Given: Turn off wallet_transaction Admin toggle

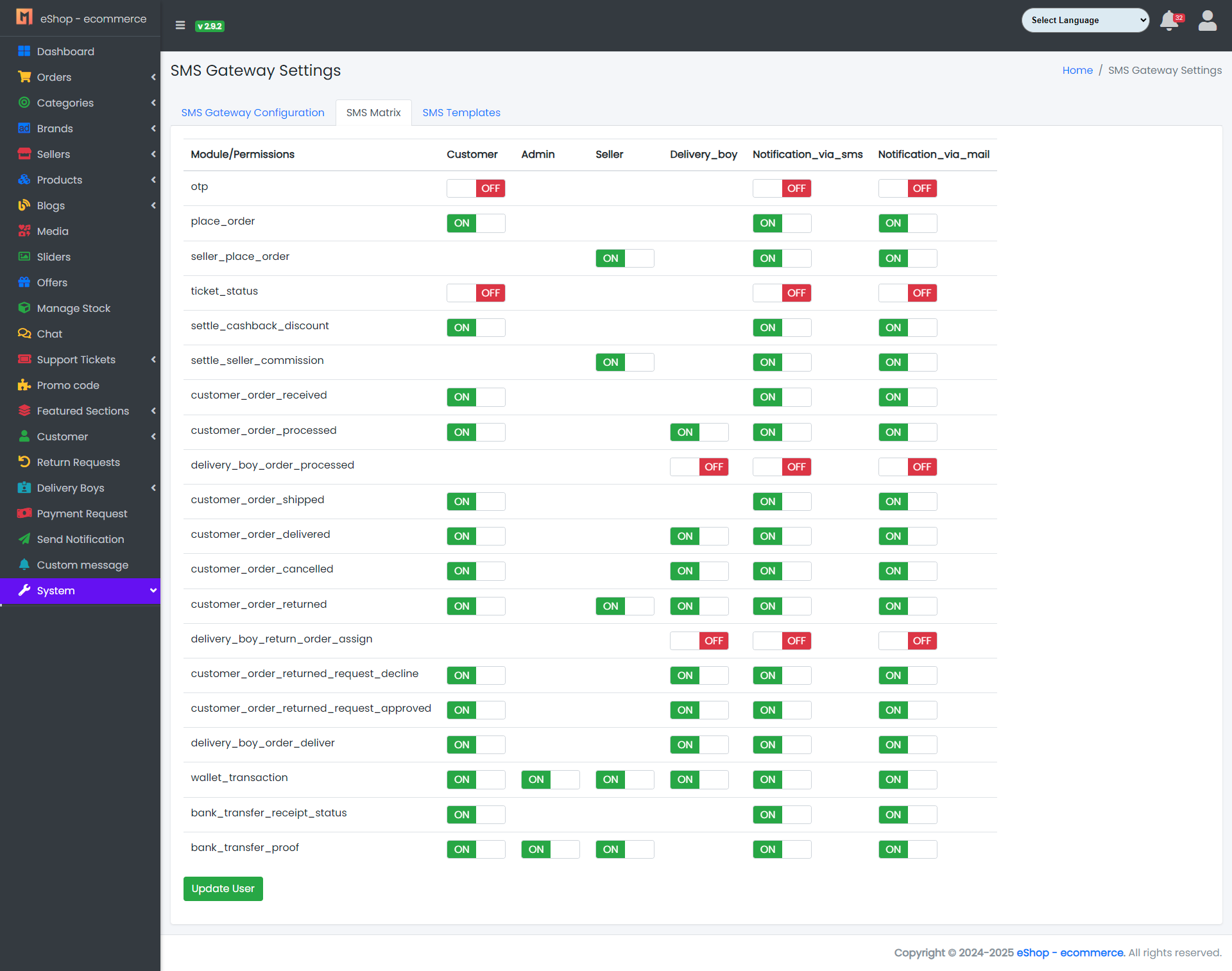Looking at the screenshot, I should [550, 780].
